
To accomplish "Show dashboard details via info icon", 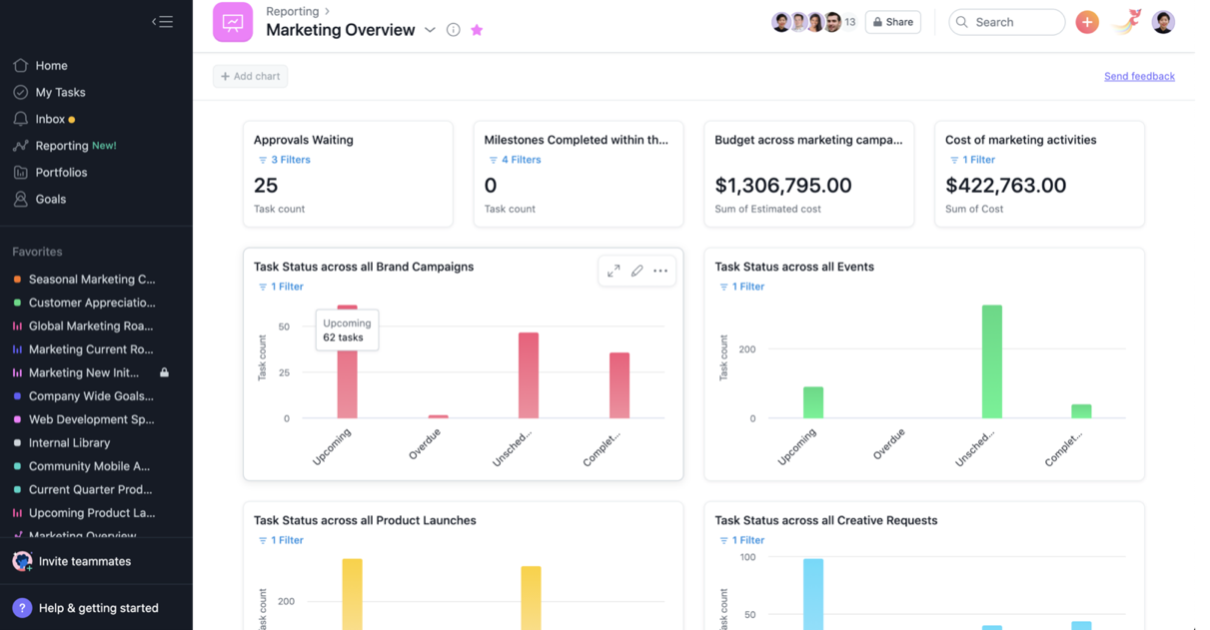I will [453, 30].
